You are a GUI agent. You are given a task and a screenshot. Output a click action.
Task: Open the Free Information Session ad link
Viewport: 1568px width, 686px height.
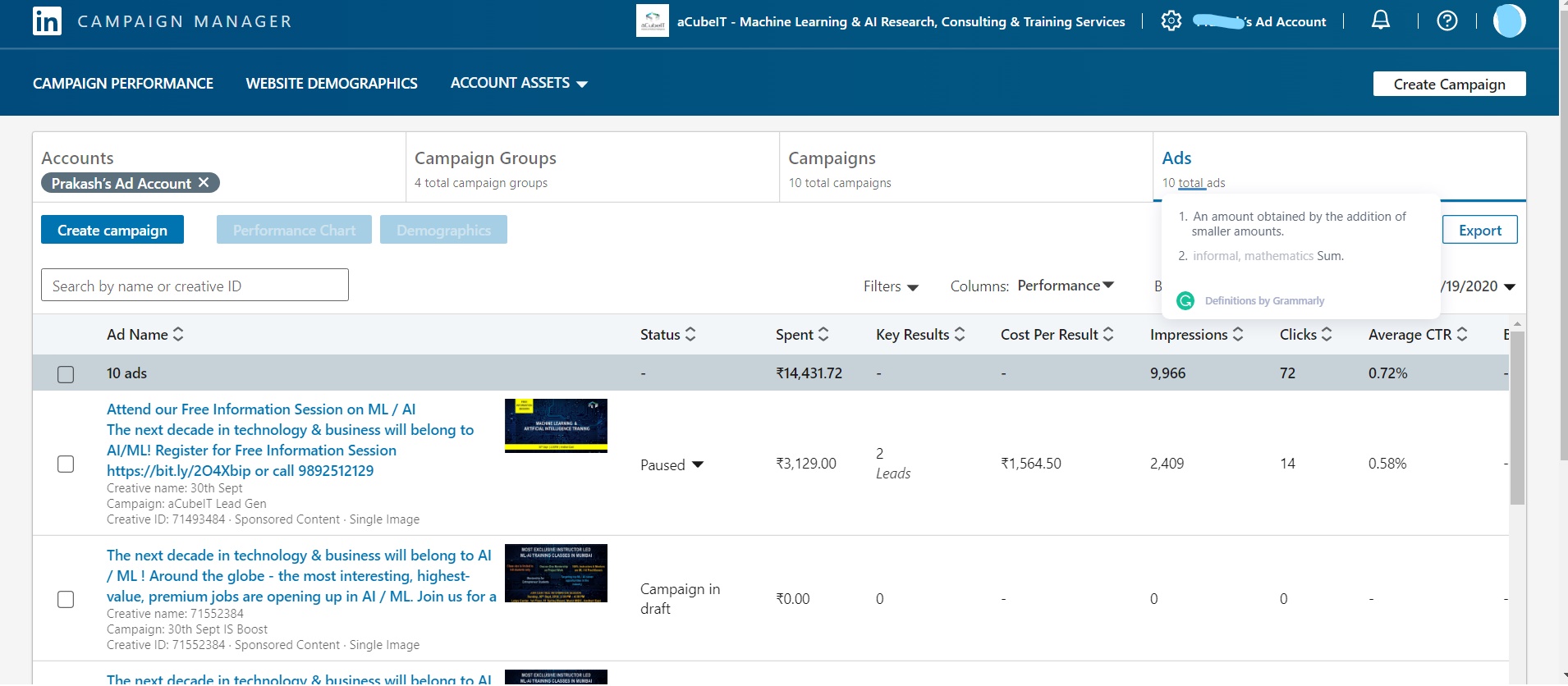pos(290,440)
